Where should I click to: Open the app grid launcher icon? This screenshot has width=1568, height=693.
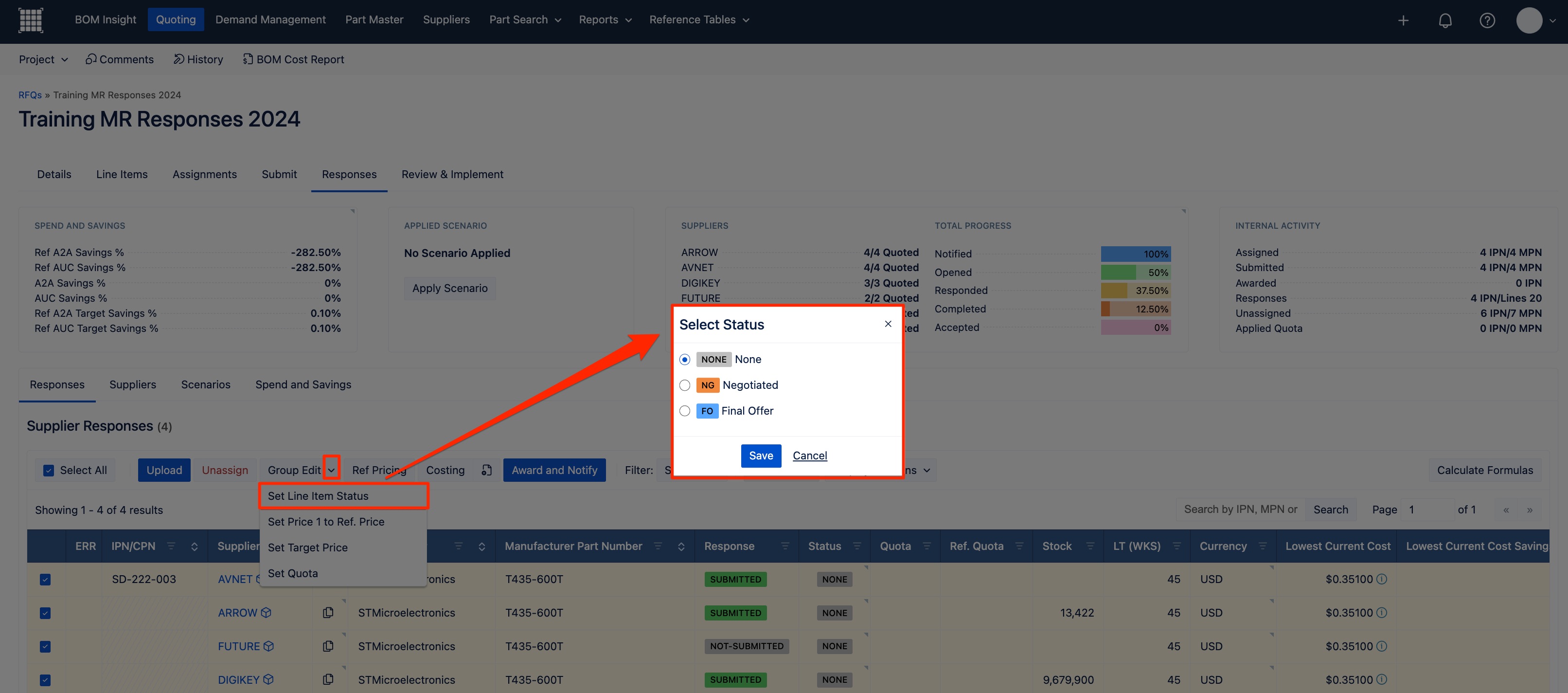click(31, 19)
